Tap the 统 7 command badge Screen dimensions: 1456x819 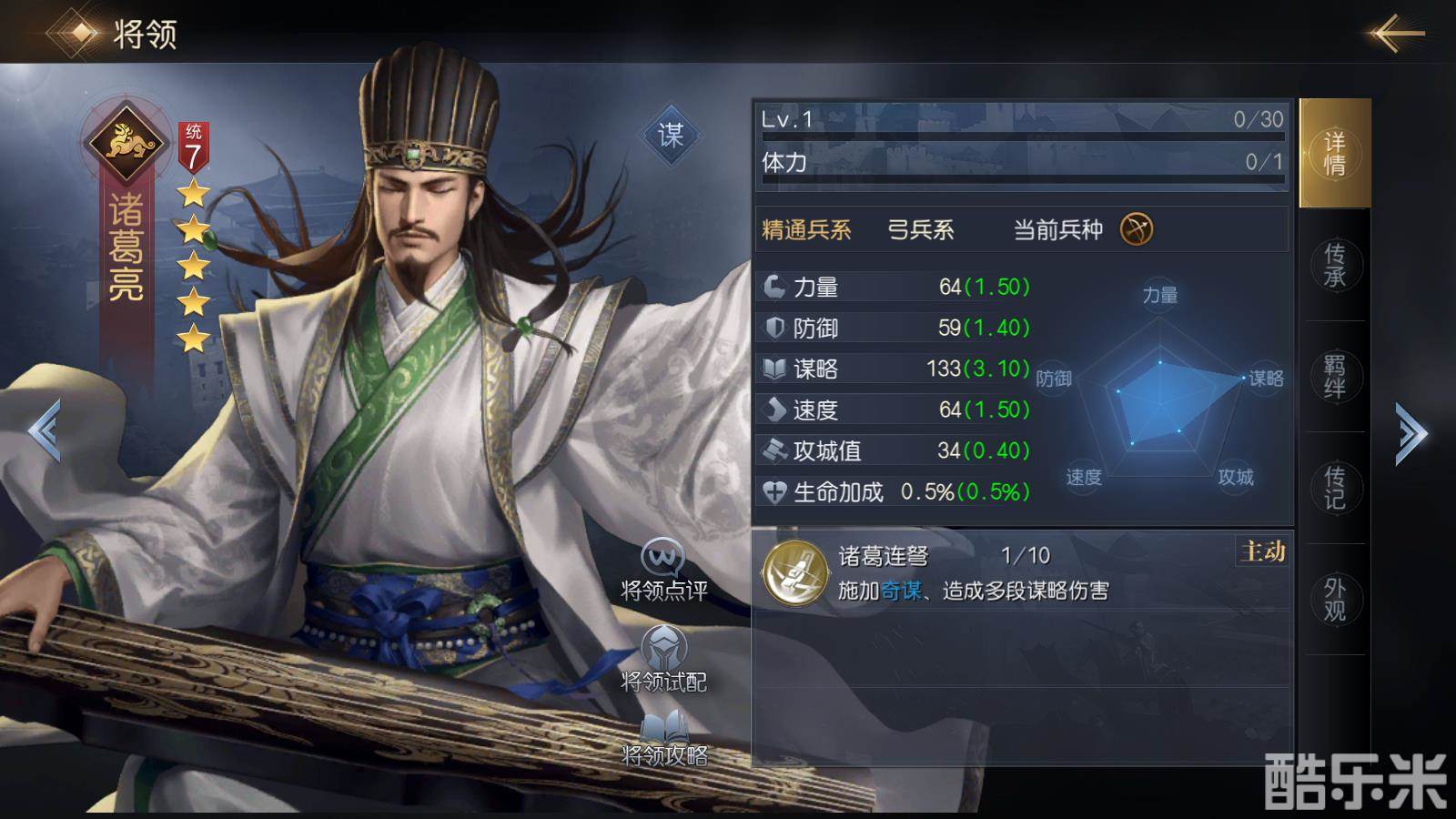tap(193, 147)
